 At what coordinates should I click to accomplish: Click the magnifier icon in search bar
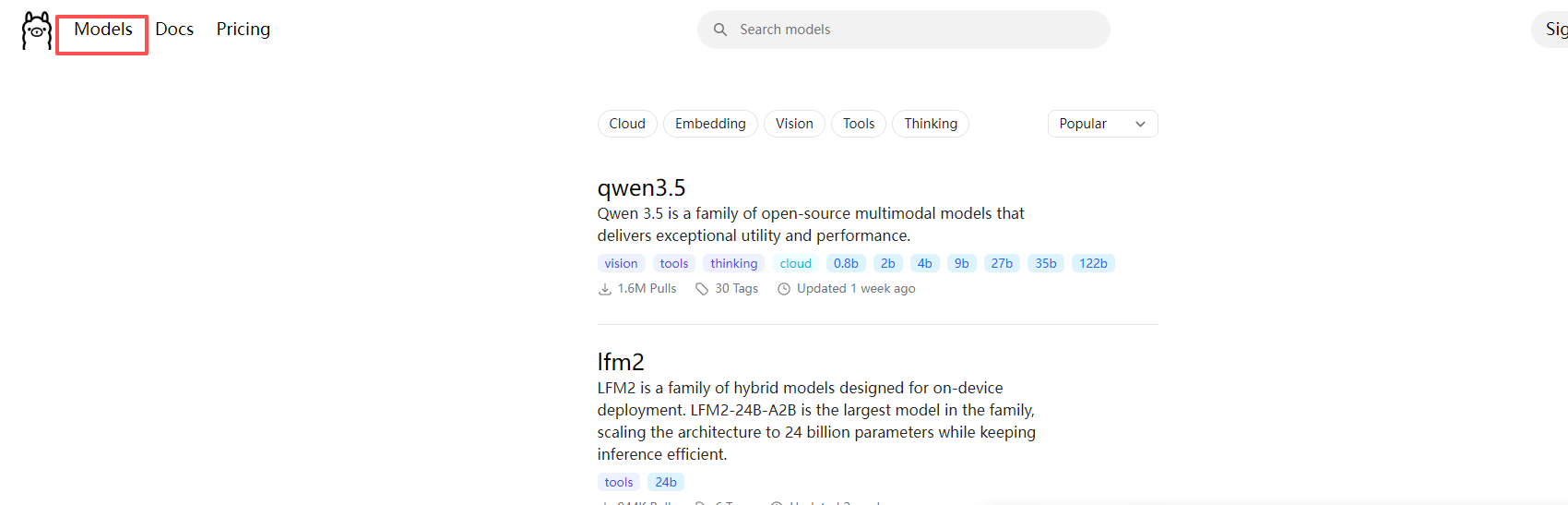(x=720, y=30)
